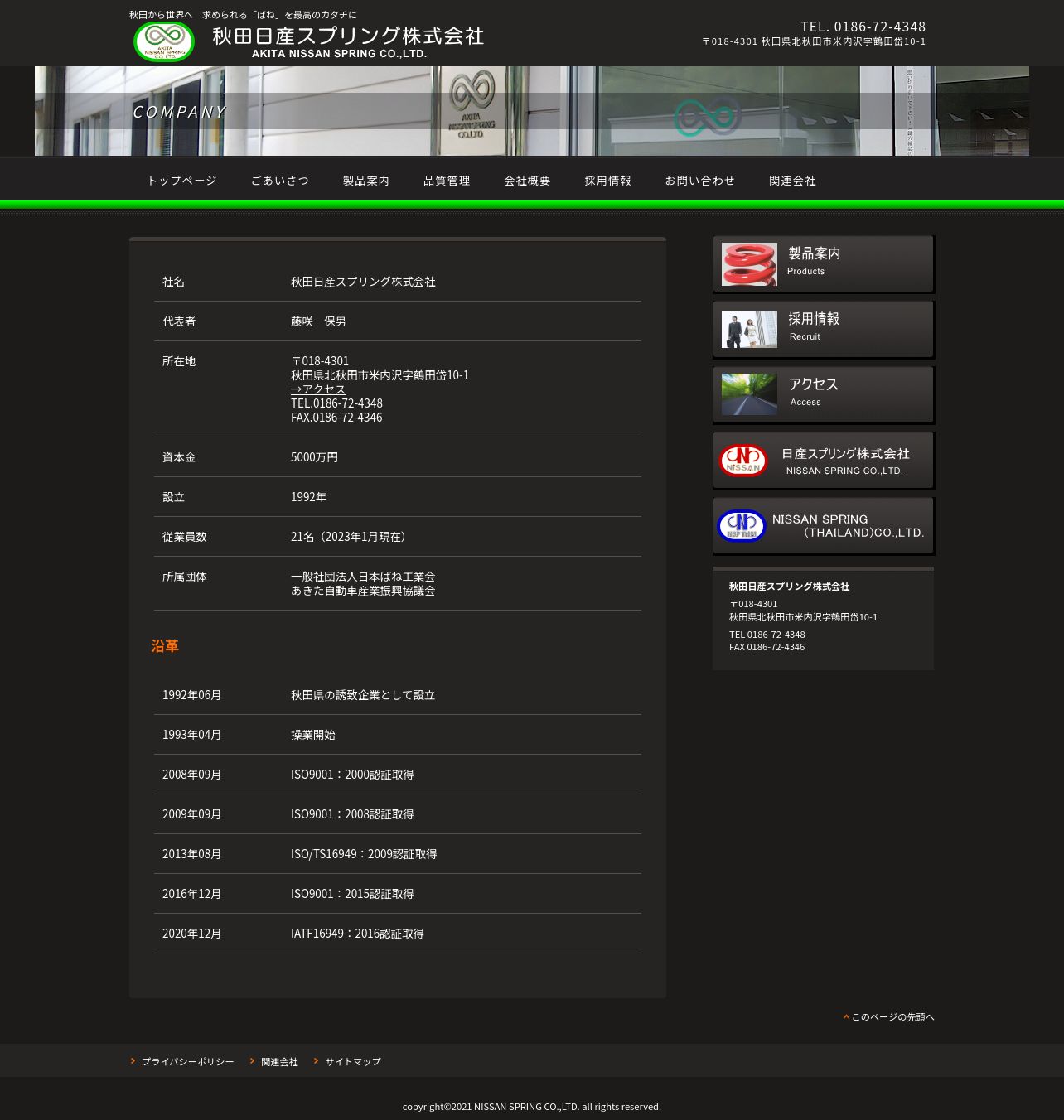Click the orange up-arrow icon beside このページの先頭へ

point(846,1016)
